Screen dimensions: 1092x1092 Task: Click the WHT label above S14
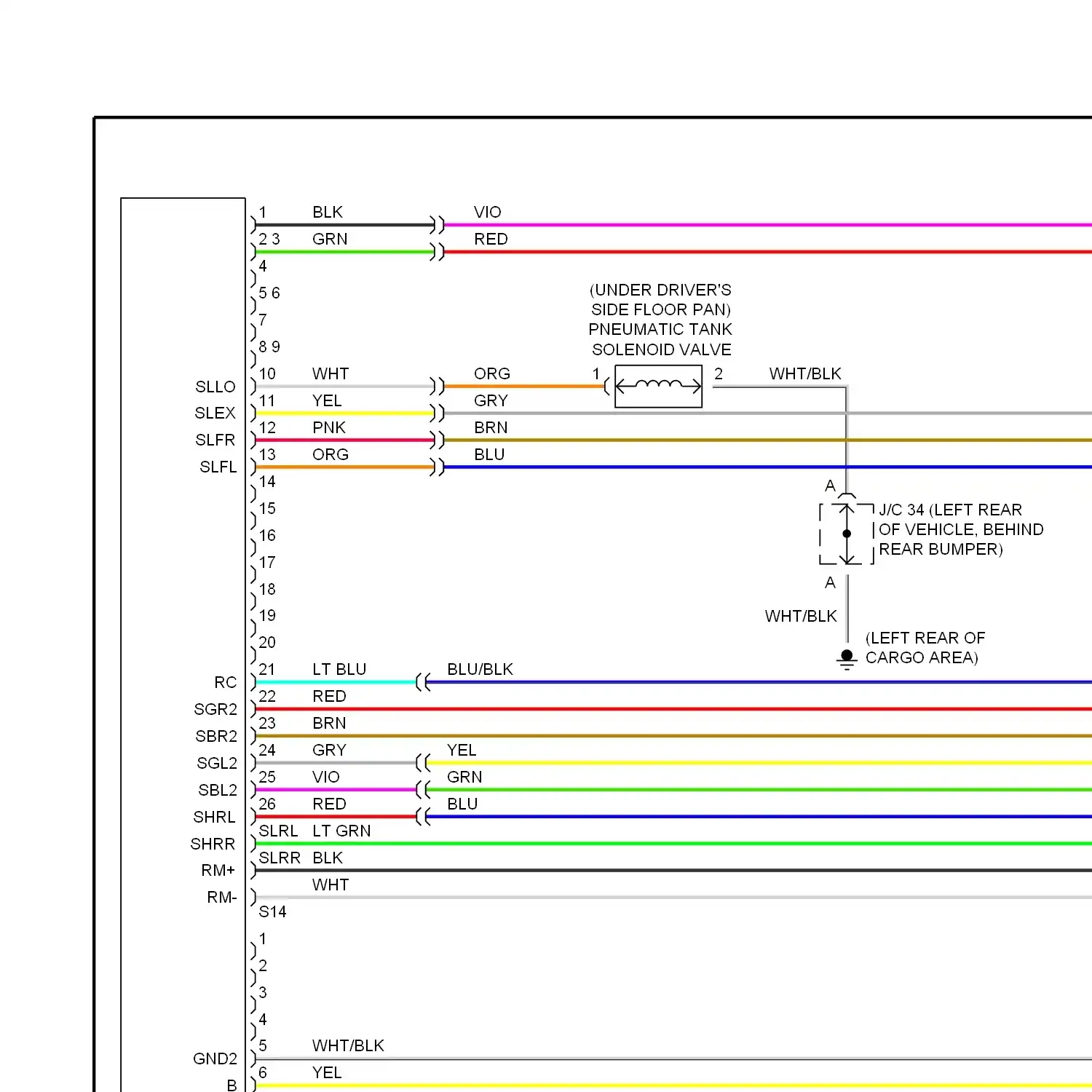pos(331,885)
